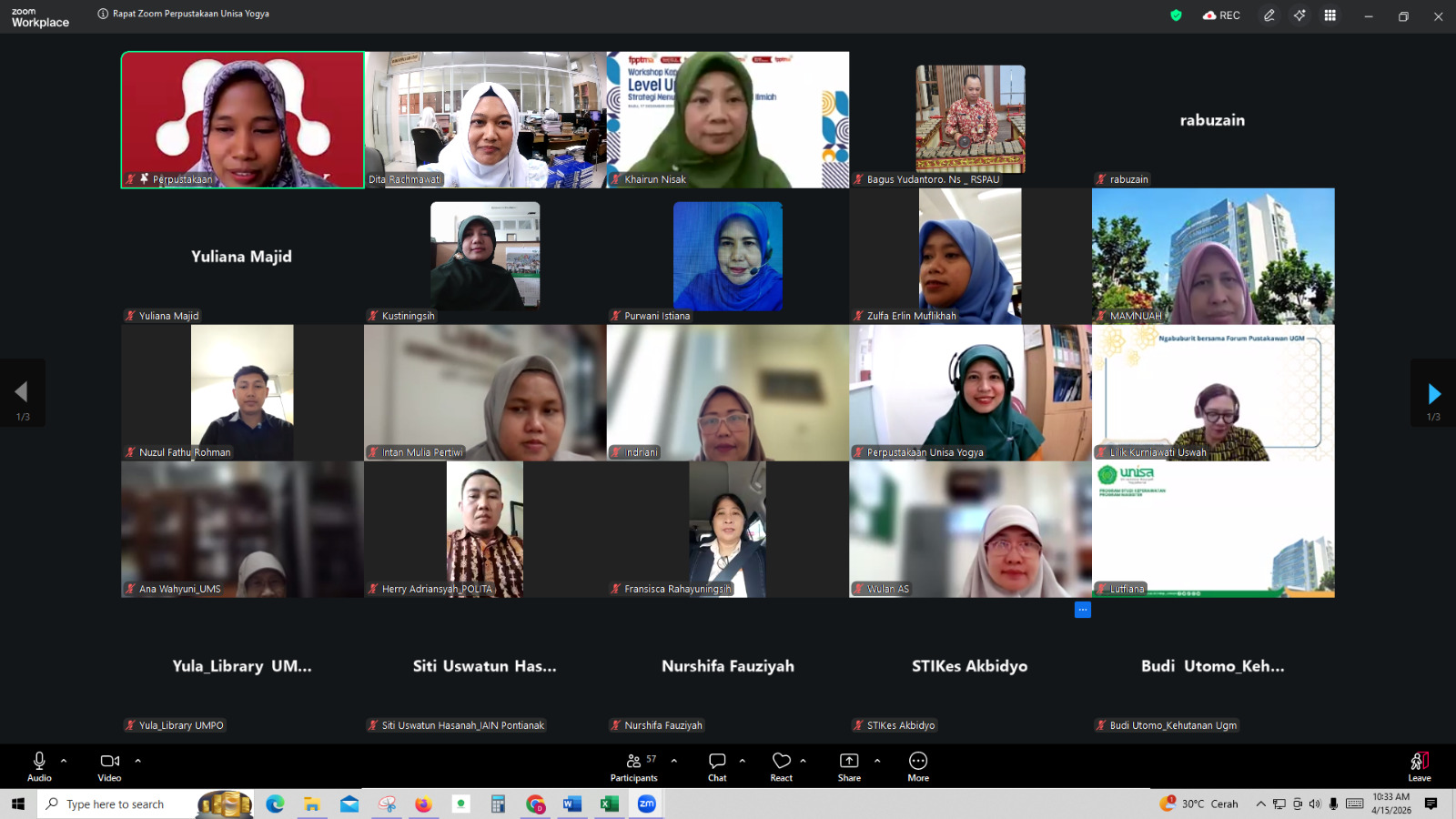Select the React heart icon
The image size is (1456, 819).
tap(781, 765)
